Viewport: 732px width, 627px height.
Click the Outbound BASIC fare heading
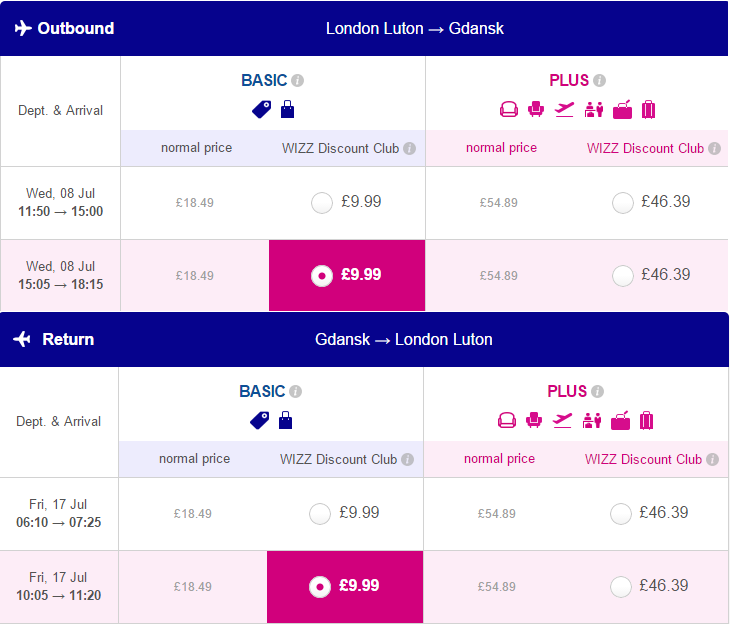click(264, 81)
